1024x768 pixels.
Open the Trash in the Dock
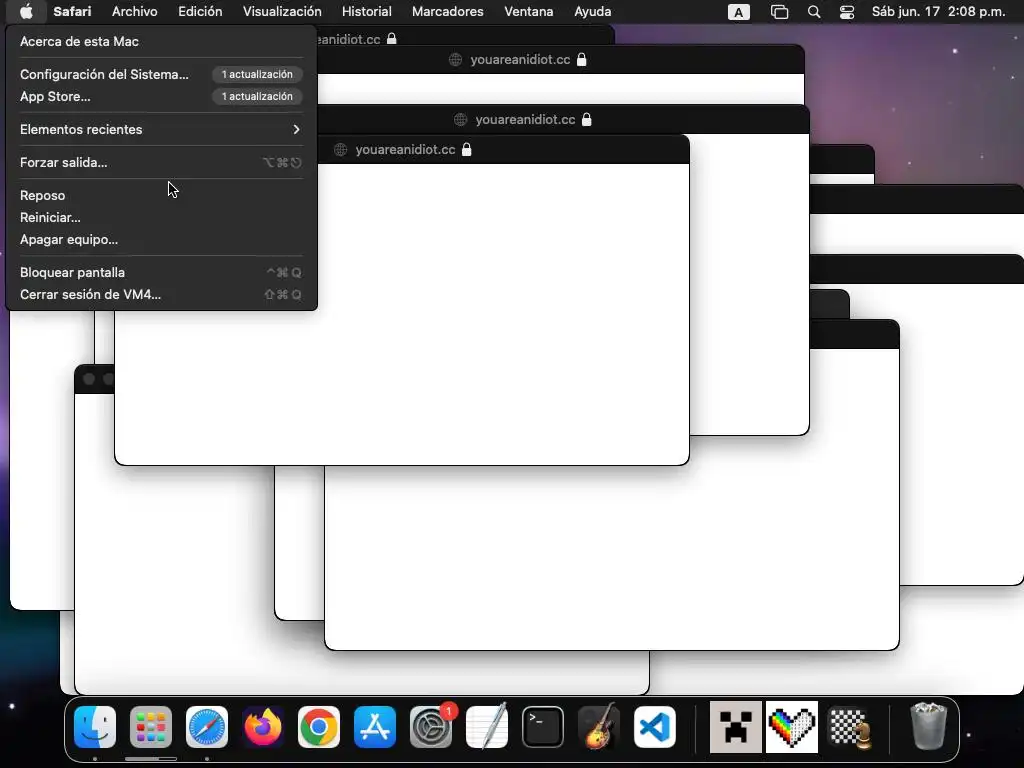(928, 726)
